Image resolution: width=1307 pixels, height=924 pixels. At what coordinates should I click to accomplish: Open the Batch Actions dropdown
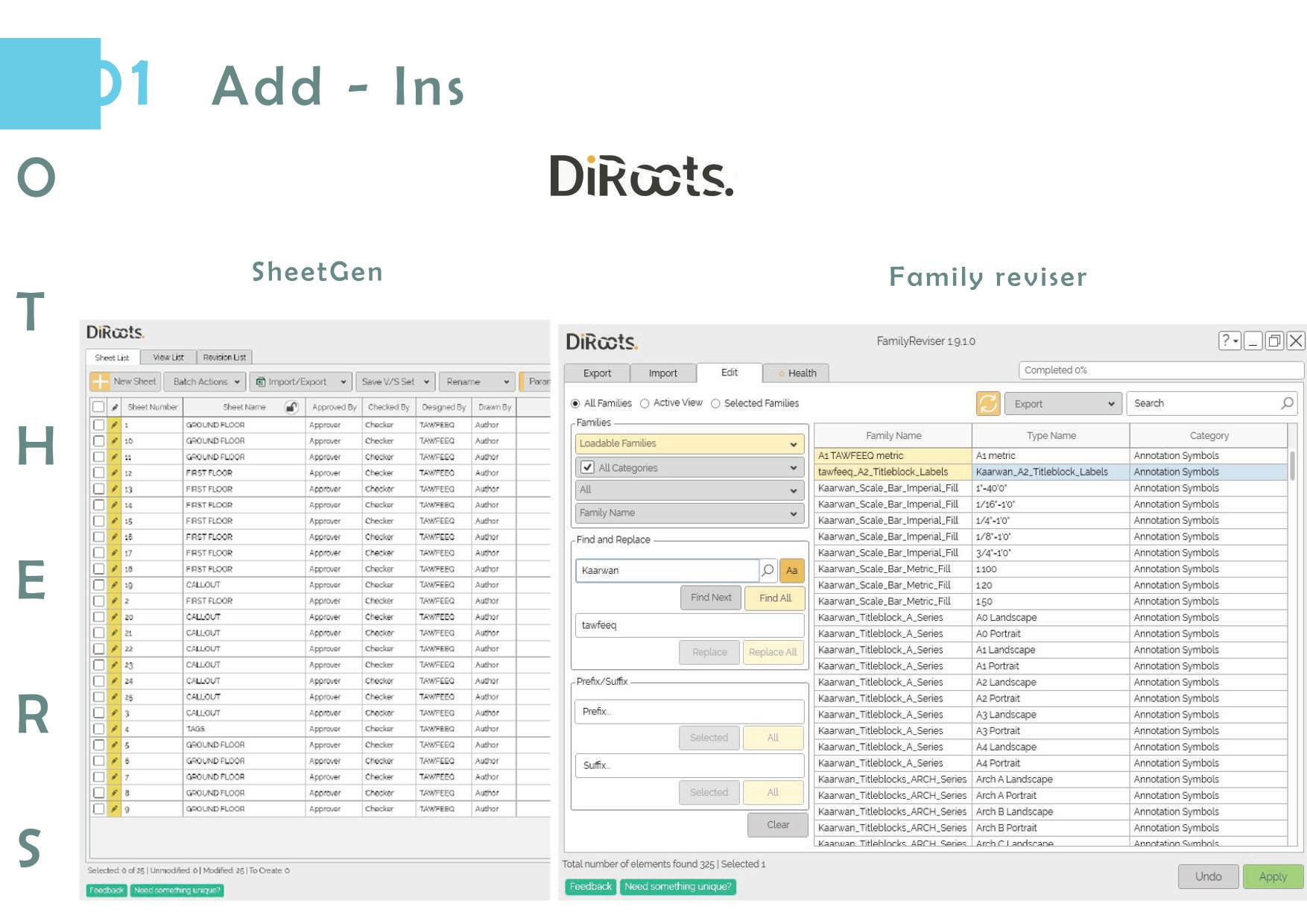click(204, 382)
